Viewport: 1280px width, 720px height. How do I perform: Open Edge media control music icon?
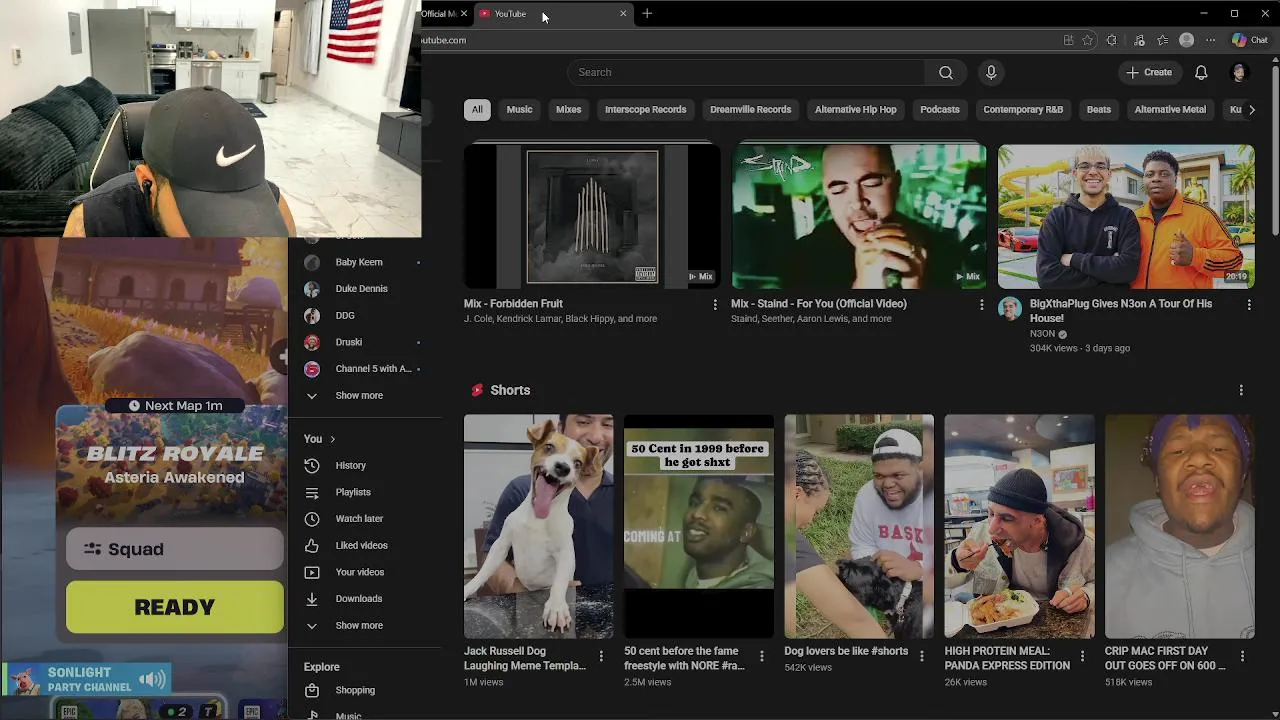(x=1139, y=40)
